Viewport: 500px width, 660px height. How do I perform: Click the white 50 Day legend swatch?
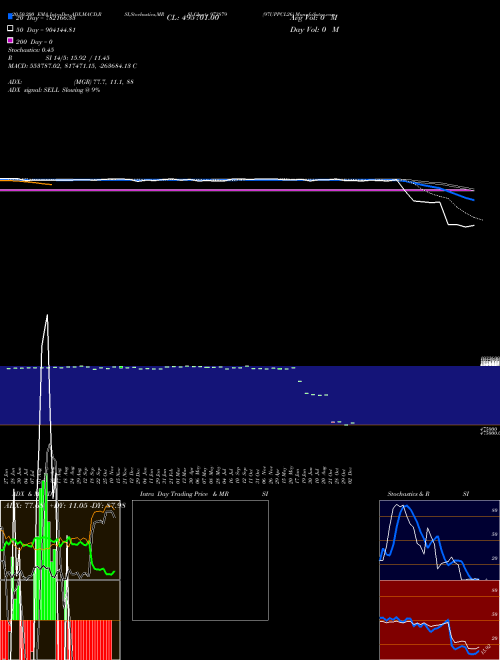pyautogui.click(x=11, y=28)
